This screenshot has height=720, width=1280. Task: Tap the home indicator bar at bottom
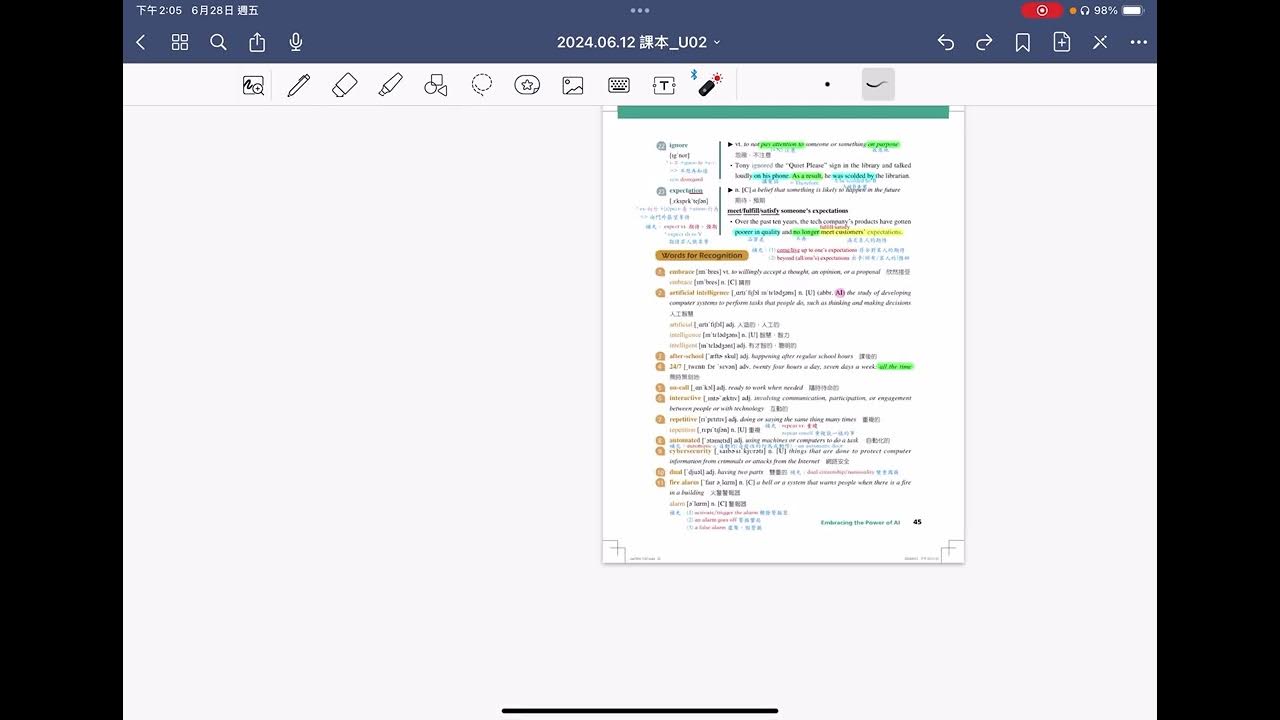tap(640, 711)
